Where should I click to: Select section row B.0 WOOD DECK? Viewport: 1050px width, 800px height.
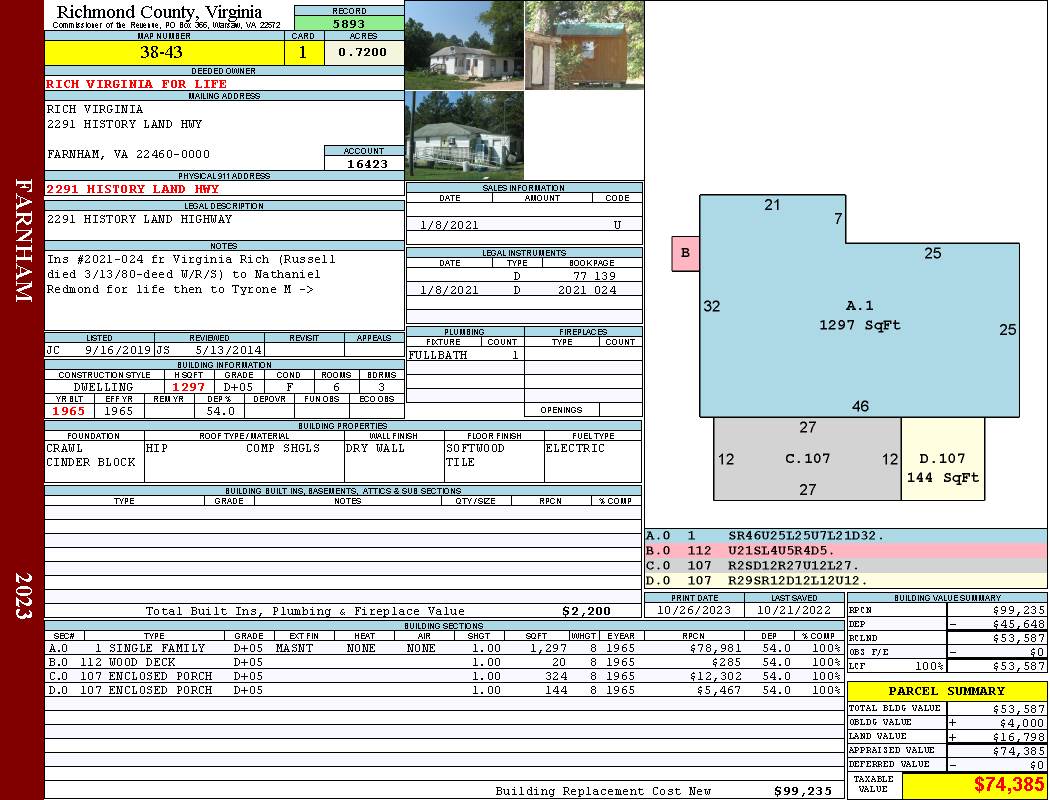coord(444,662)
